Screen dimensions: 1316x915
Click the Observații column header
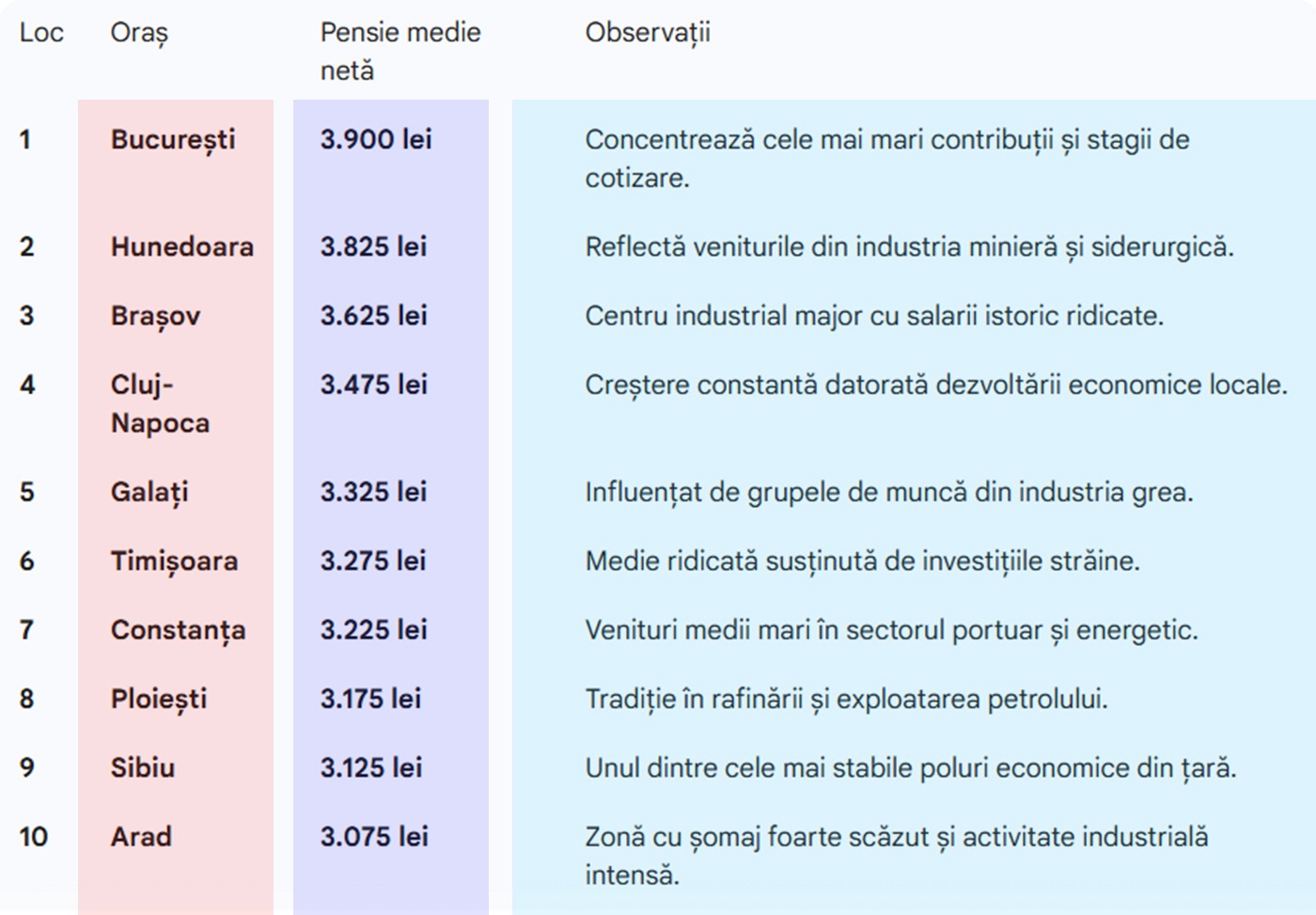(x=648, y=33)
